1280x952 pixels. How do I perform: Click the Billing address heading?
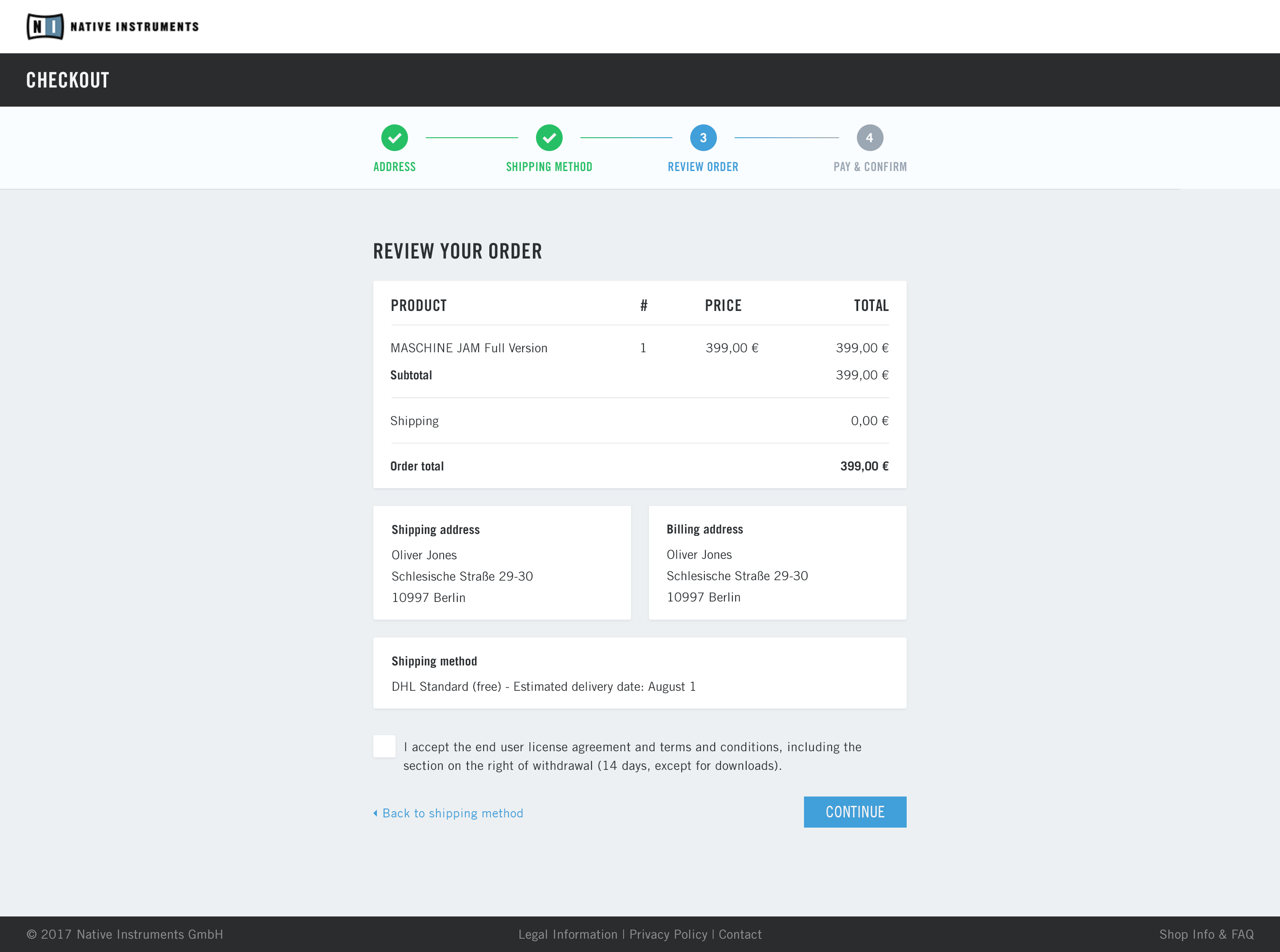coord(704,529)
